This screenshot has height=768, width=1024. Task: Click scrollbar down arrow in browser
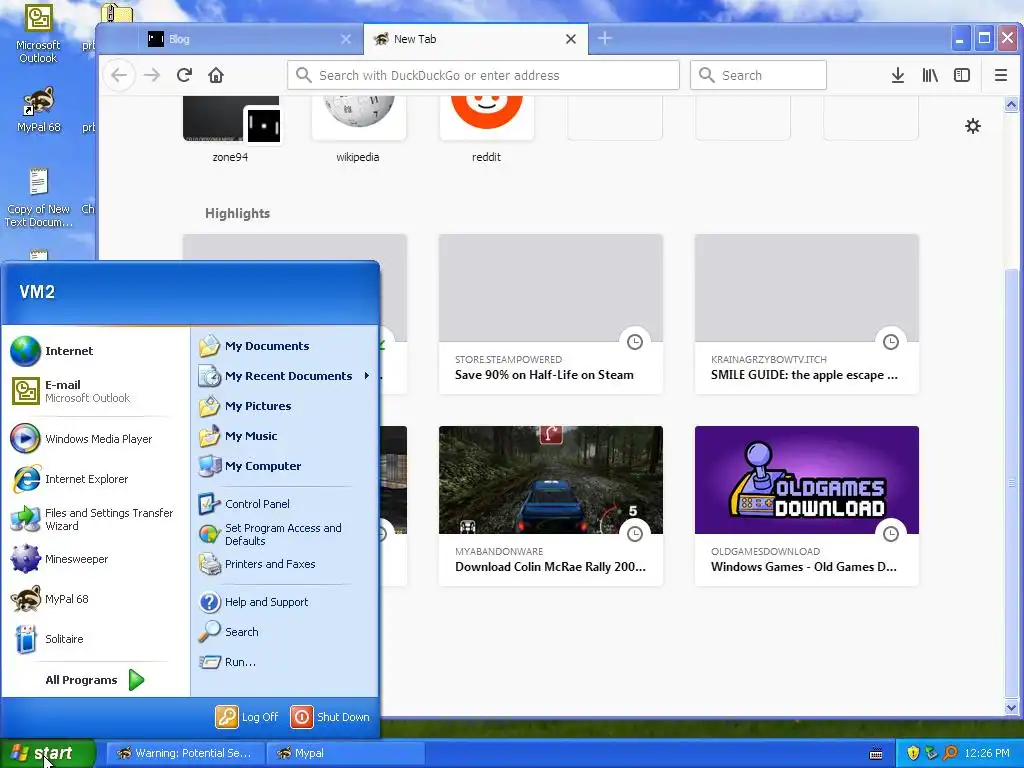[1011, 707]
